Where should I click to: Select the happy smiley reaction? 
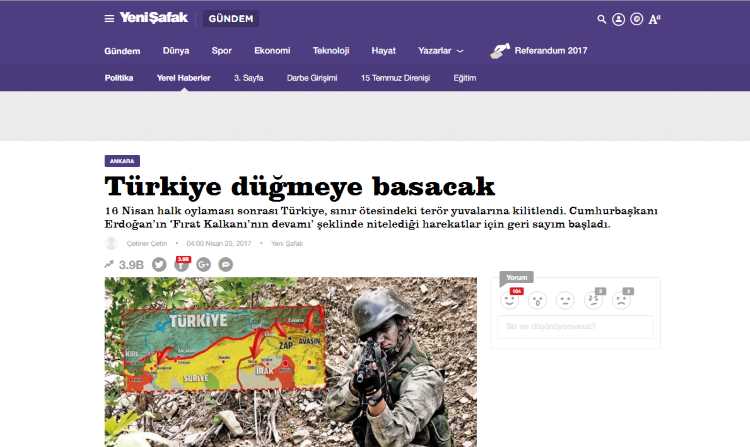510,298
